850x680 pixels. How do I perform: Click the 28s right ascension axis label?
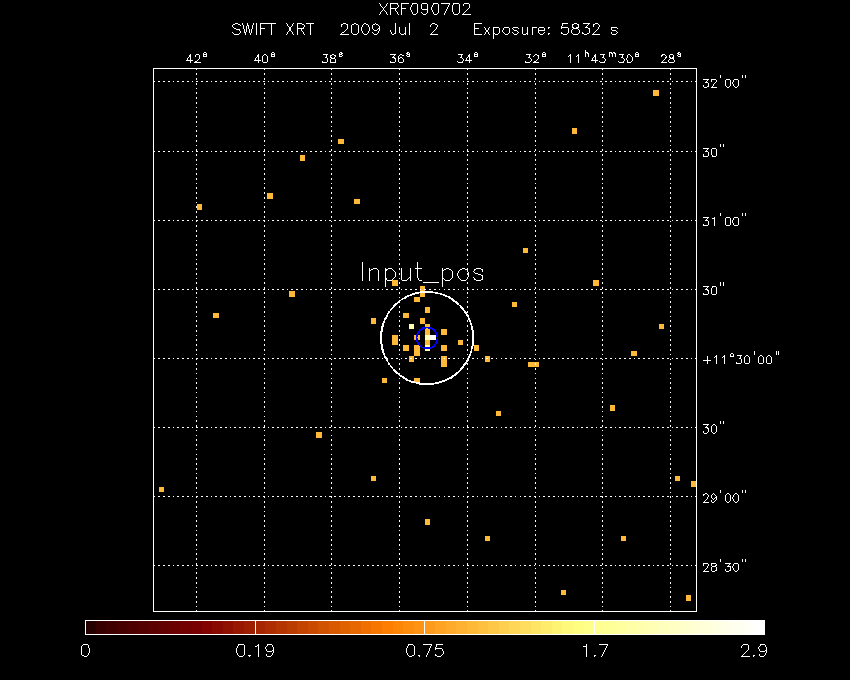[x=671, y=58]
